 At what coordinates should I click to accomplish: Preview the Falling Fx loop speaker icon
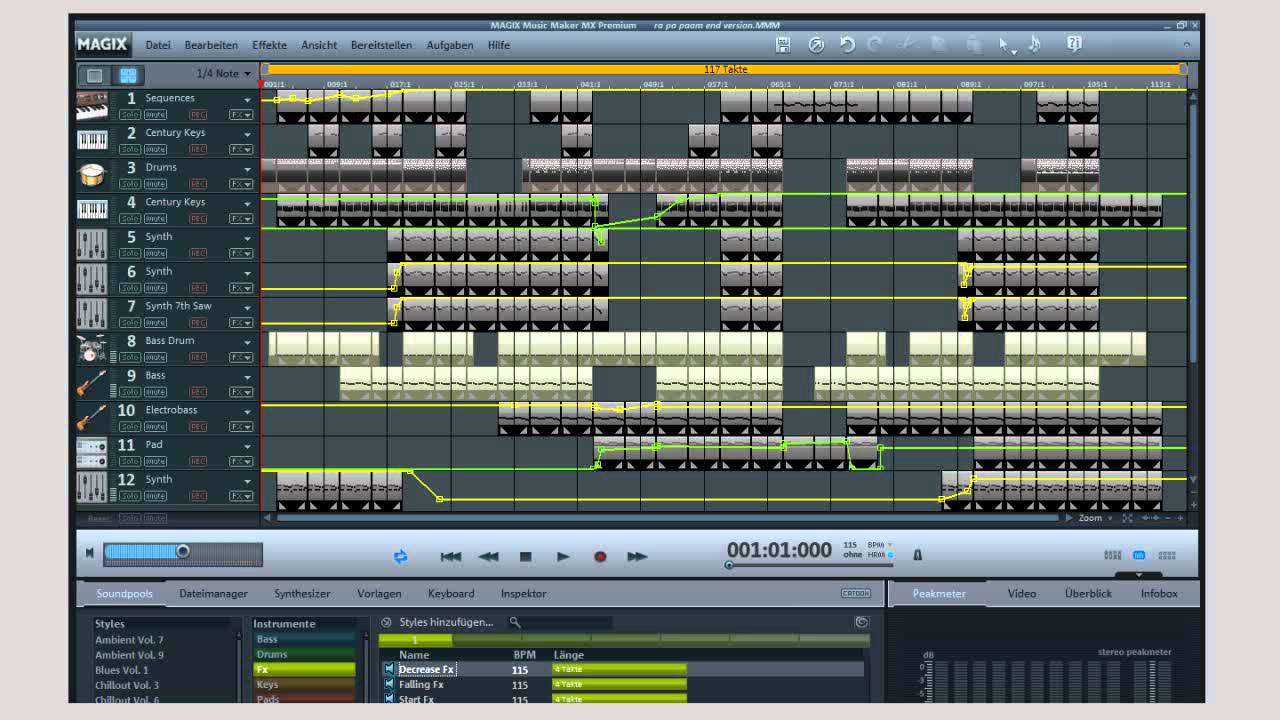tap(389, 684)
